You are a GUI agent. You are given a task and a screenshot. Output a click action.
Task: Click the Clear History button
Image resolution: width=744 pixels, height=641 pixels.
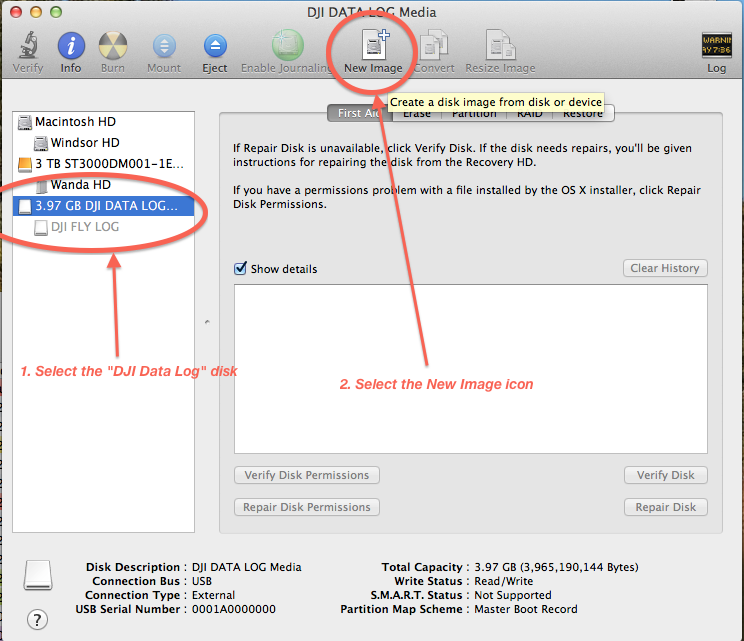(665, 268)
